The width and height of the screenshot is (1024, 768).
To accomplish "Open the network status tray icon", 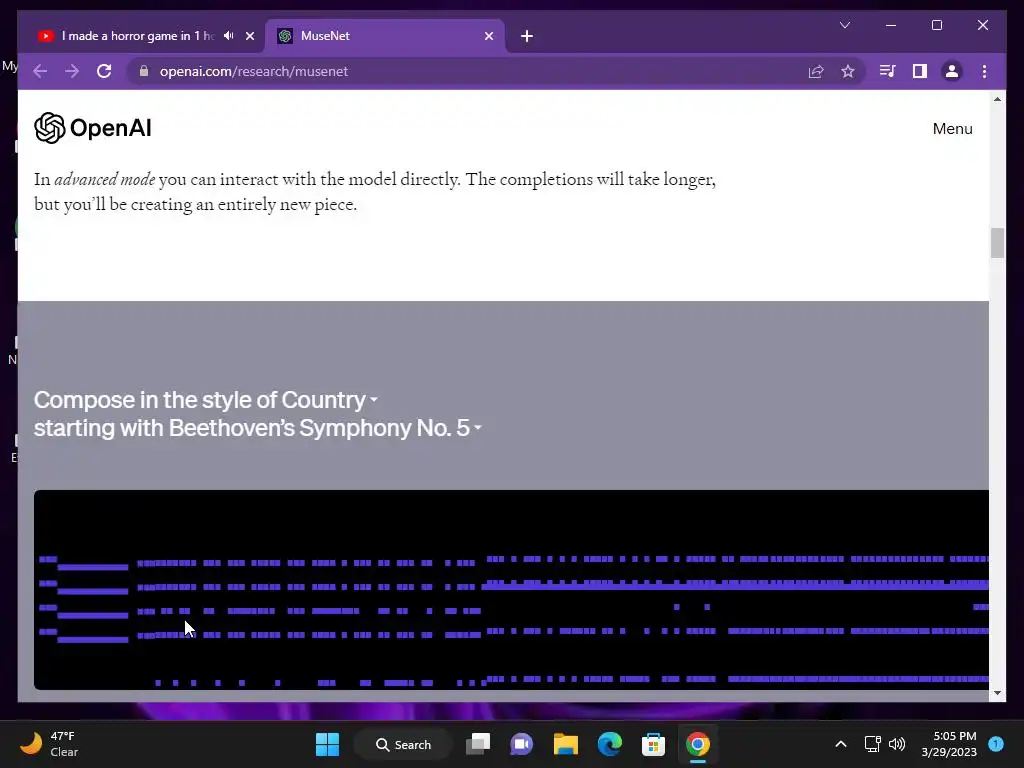I will (x=872, y=744).
